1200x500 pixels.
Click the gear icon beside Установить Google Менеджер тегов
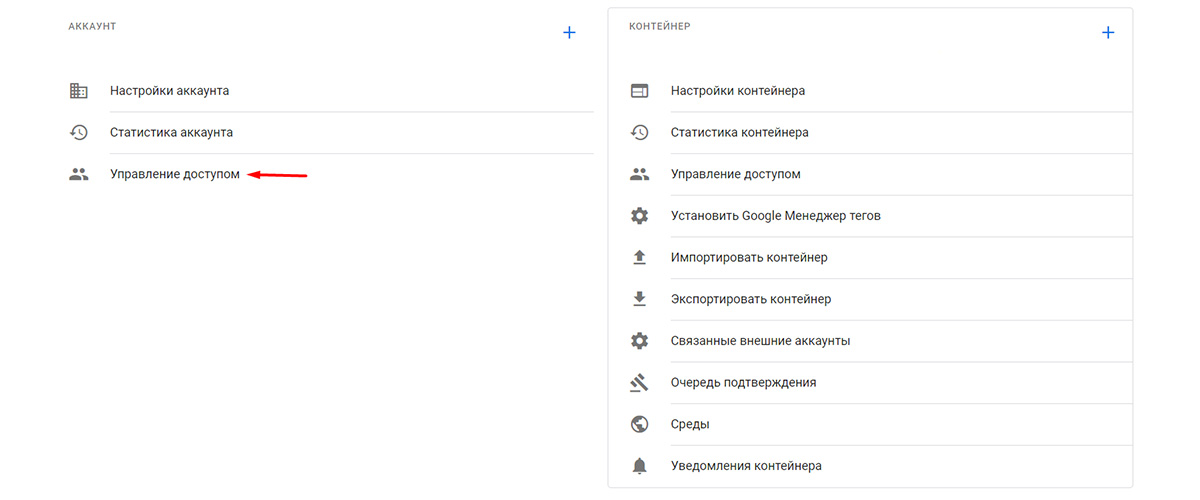pyautogui.click(x=640, y=216)
